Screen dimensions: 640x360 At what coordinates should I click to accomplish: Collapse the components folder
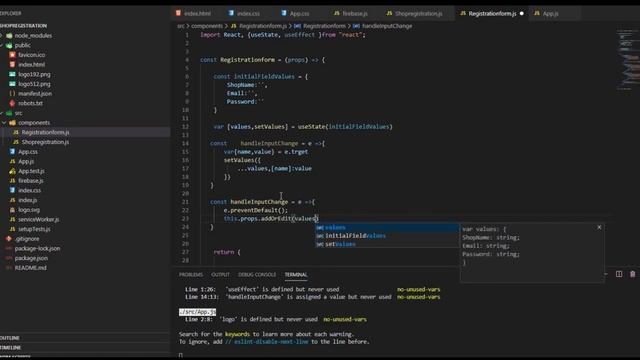[x=34, y=123]
